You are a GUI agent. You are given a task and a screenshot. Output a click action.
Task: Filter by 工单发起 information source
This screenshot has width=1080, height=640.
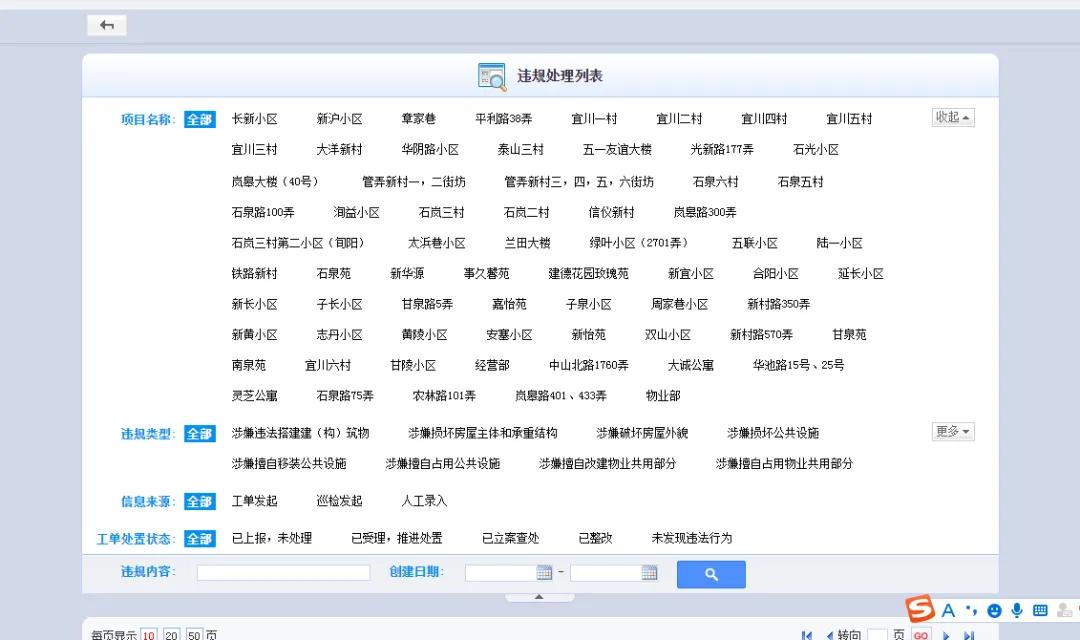coord(255,500)
